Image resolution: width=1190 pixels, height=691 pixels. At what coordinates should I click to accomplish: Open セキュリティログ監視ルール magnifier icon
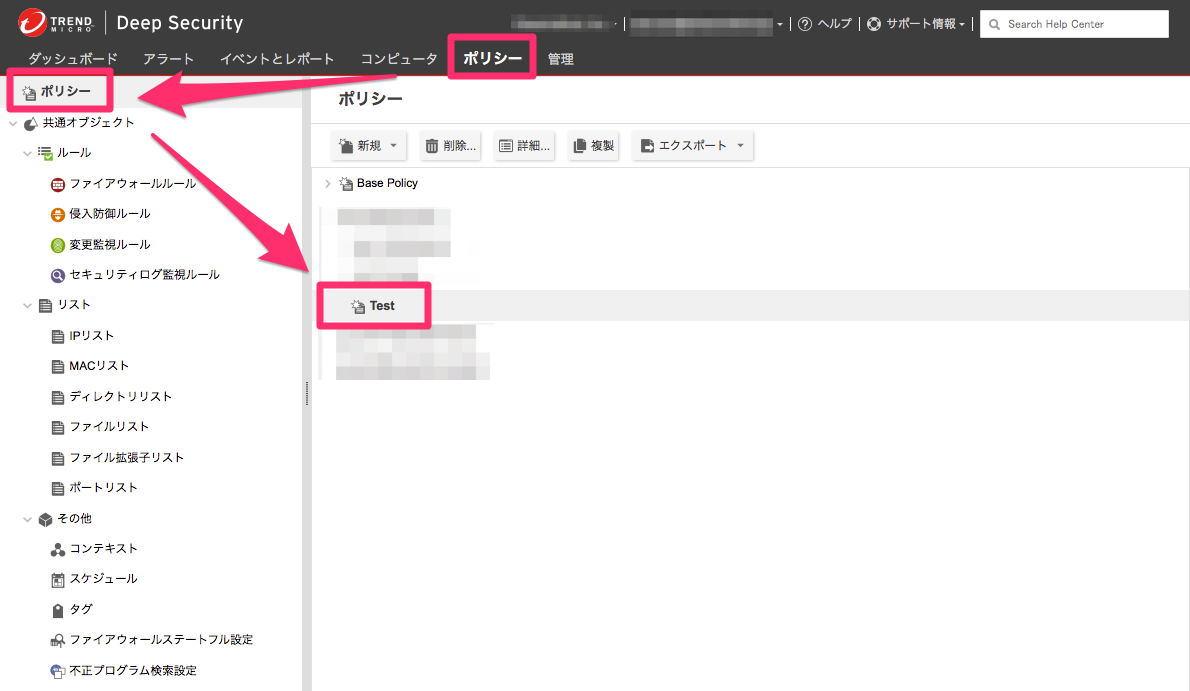point(58,275)
